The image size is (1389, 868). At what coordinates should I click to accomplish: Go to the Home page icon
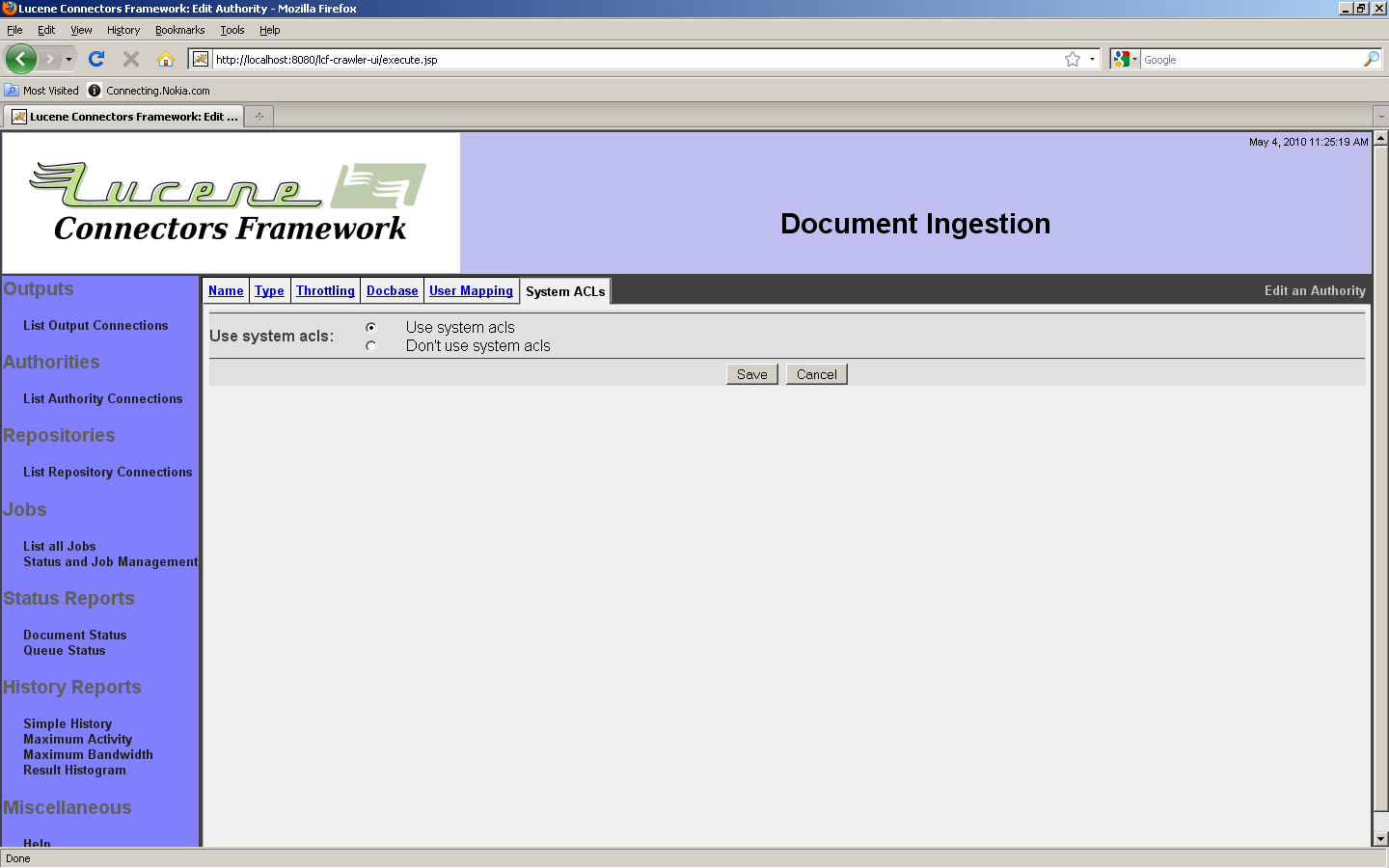click(166, 59)
